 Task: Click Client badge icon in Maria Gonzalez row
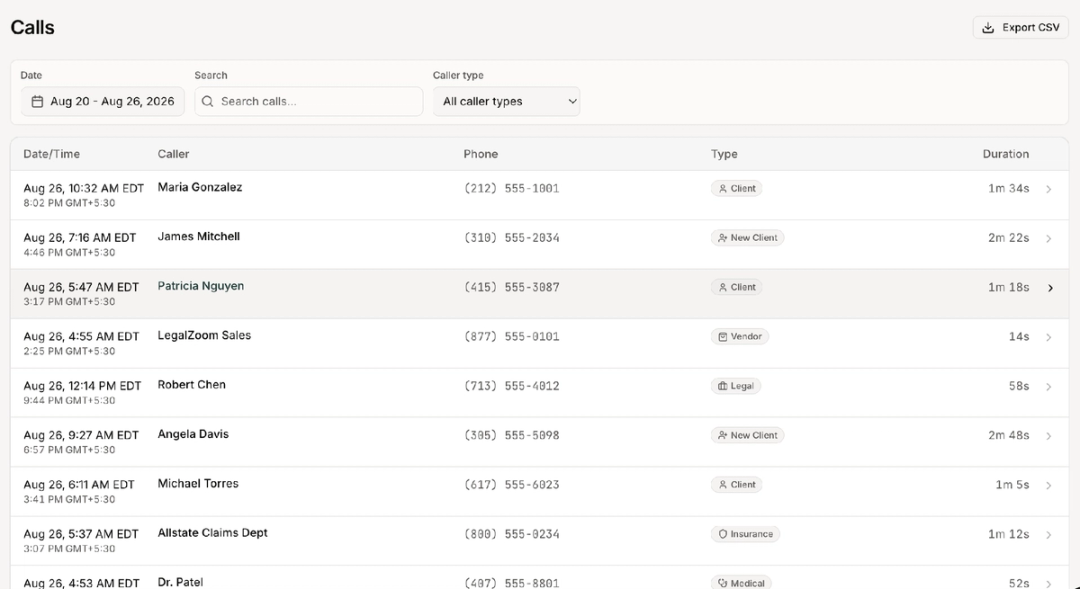pyautogui.click(x=723, y=188)
